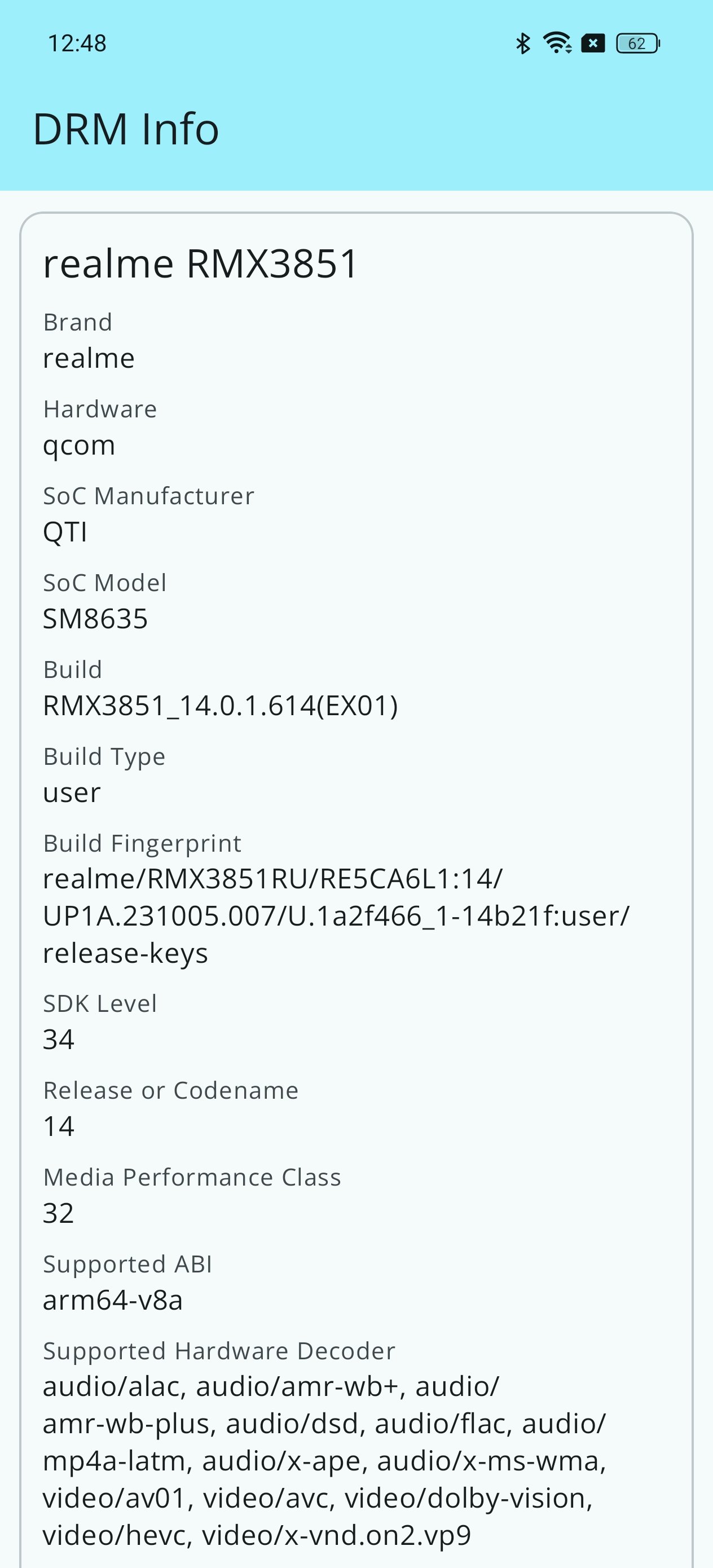Select the SDK Level value 34
The image size is (713, 1568).
(59, 1040)
